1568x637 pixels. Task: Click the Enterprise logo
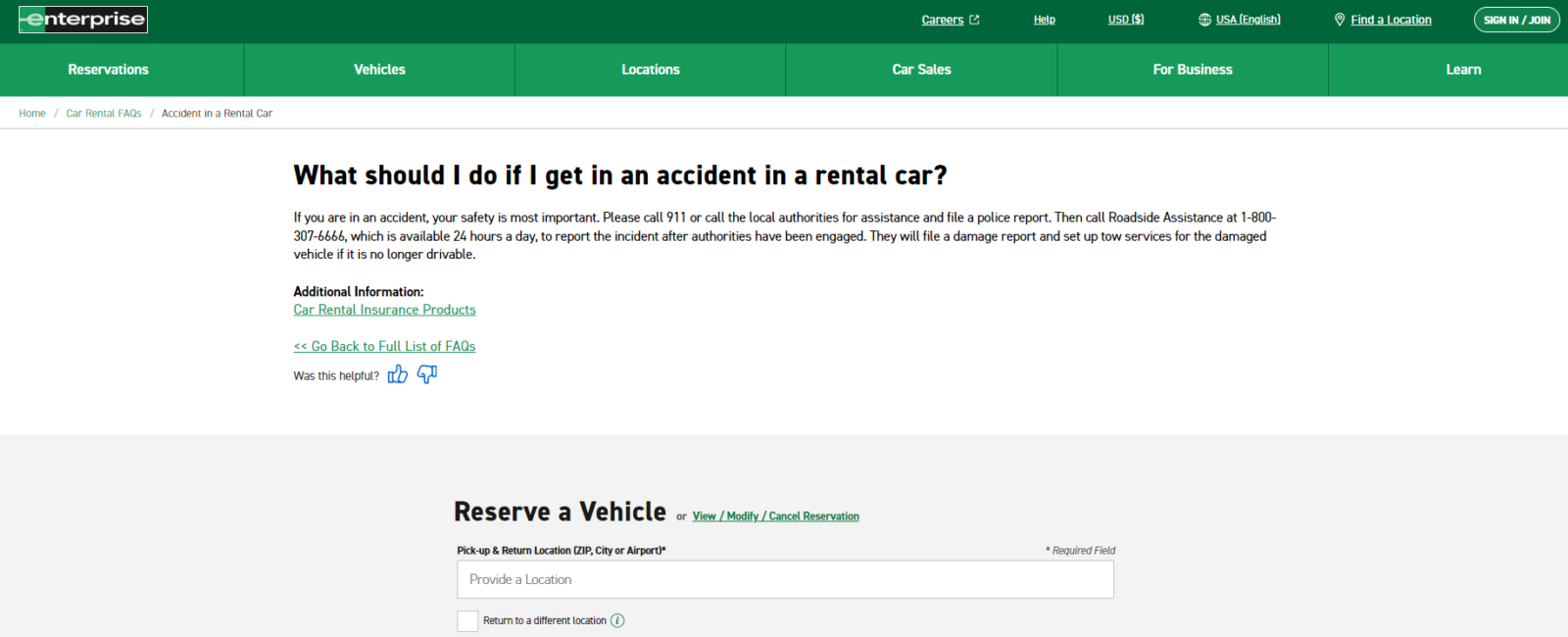coord(83,20)
